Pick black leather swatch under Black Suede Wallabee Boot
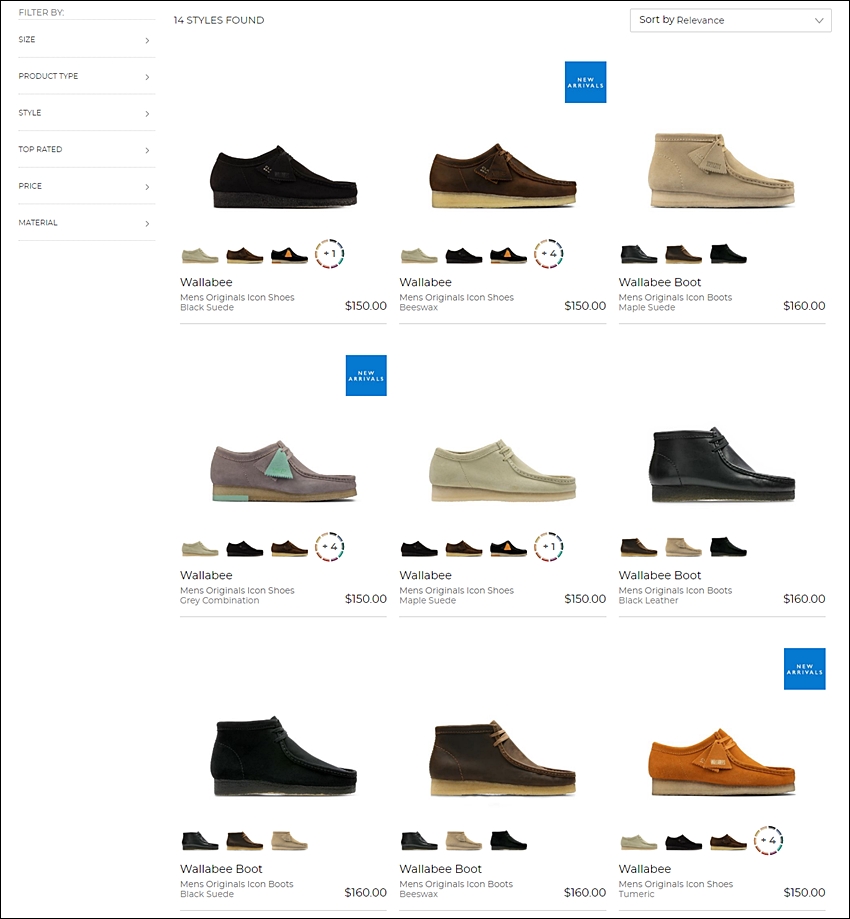850x919 pixels. (x=200, y=841)
